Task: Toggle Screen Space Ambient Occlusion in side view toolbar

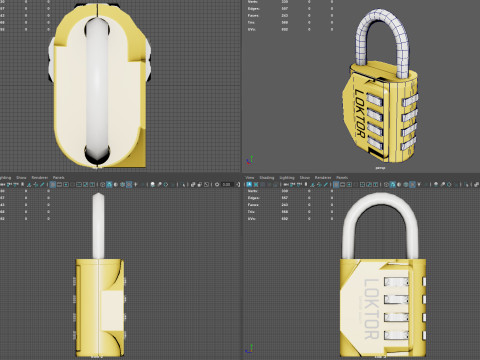Action: tap(152, 184)
